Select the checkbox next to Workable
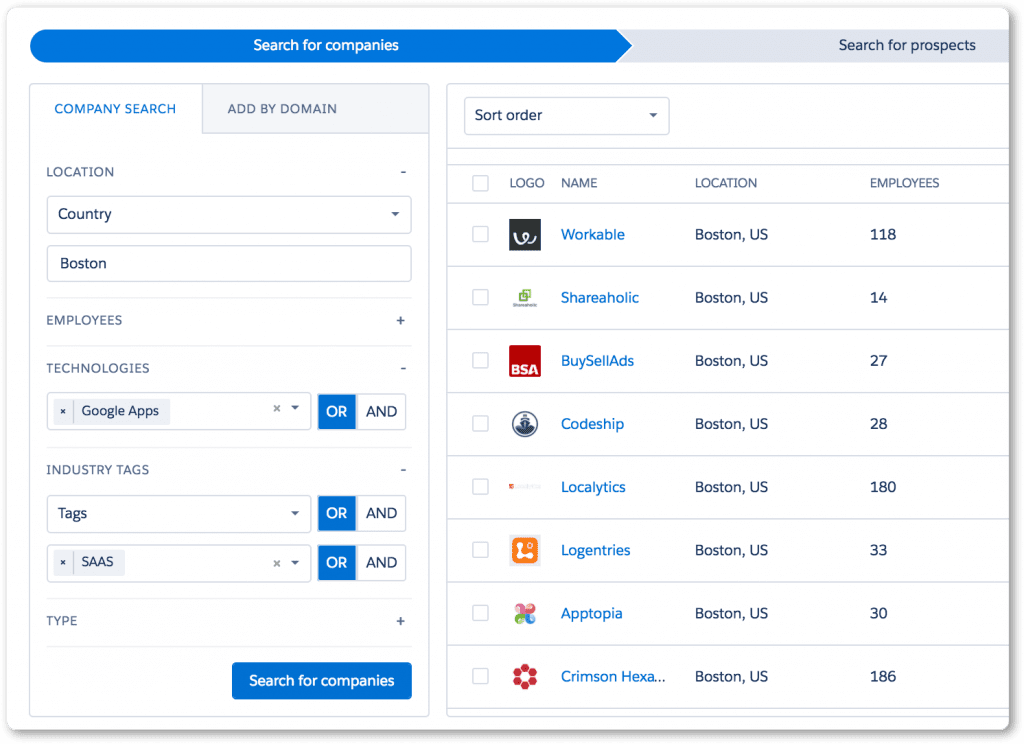The image size is (1024, 744). [480, 234]
